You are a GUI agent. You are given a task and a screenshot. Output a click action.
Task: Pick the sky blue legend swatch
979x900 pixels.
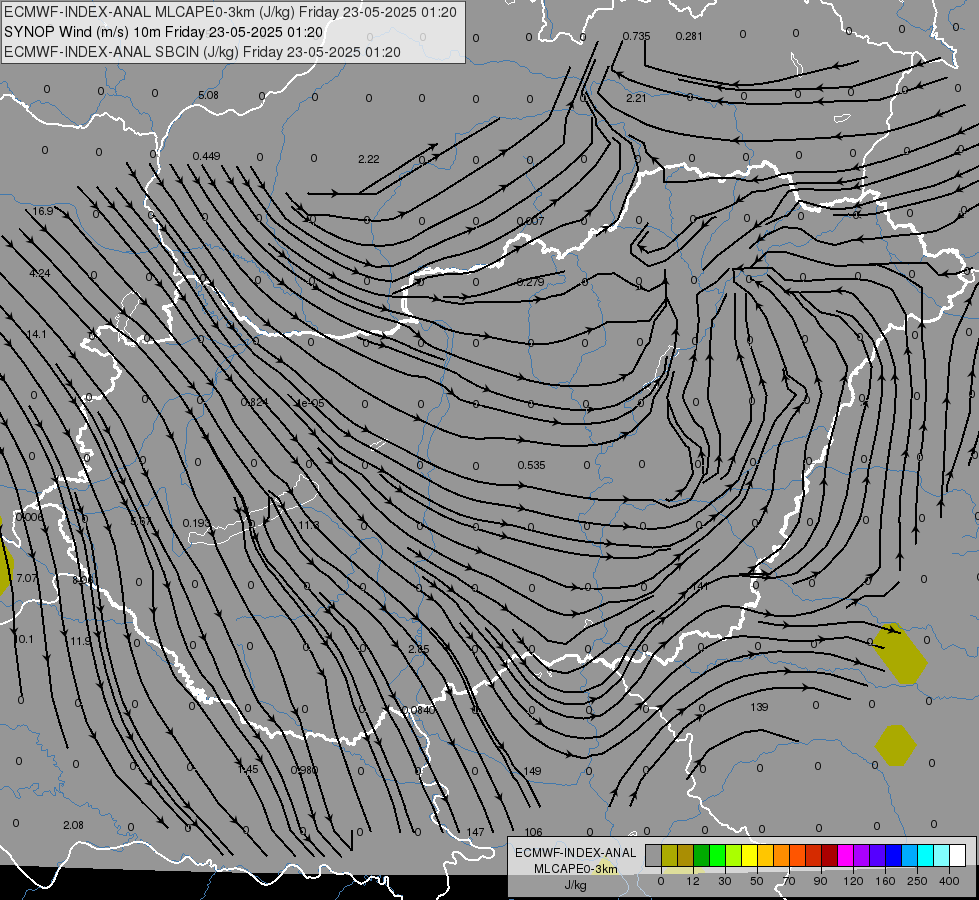pyautogui.click(x=910, y=856)
